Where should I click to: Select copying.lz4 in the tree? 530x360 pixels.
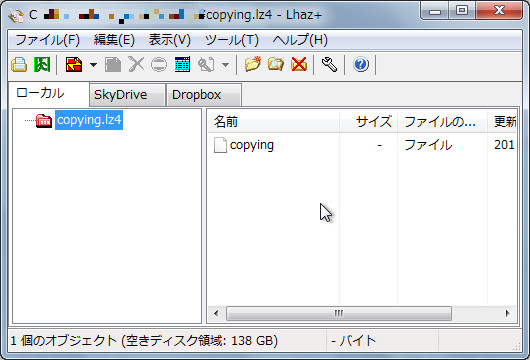[89, 120]
